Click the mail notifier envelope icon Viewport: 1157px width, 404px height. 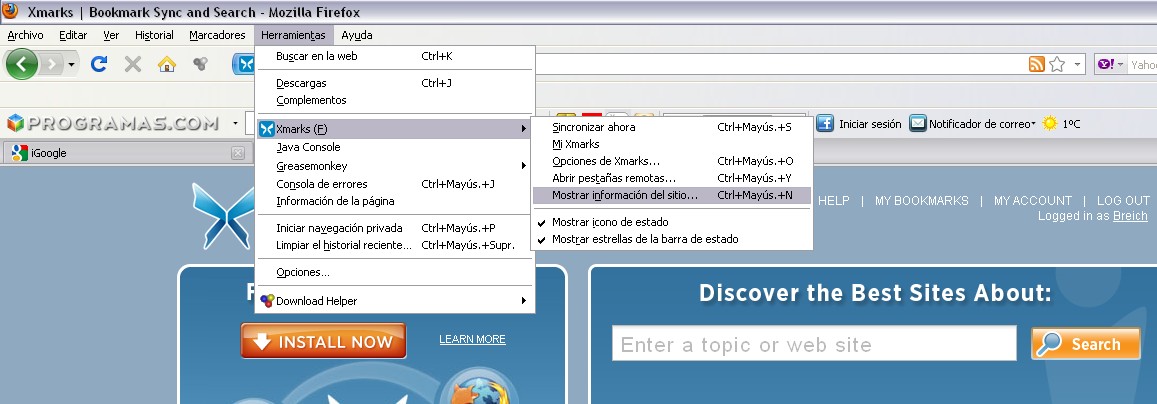917,124
